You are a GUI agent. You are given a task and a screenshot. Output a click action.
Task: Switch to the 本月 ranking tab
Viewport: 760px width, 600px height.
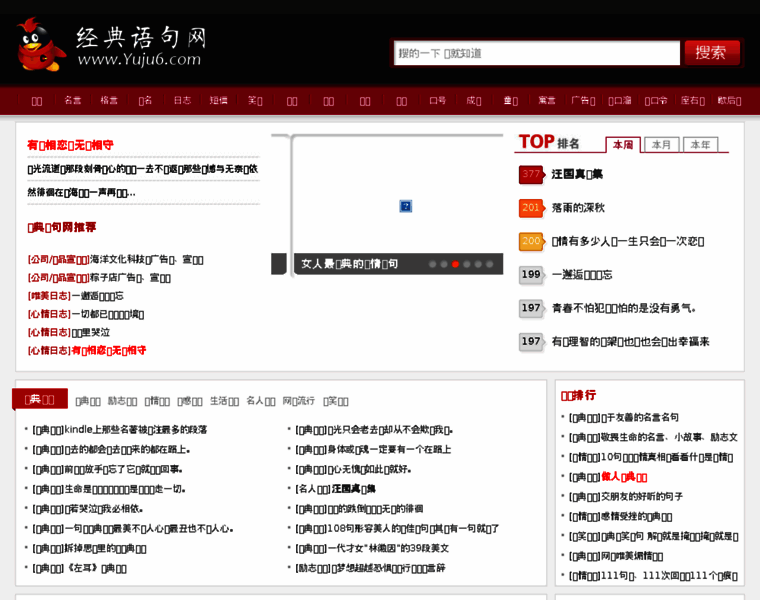tap(661, 145)
